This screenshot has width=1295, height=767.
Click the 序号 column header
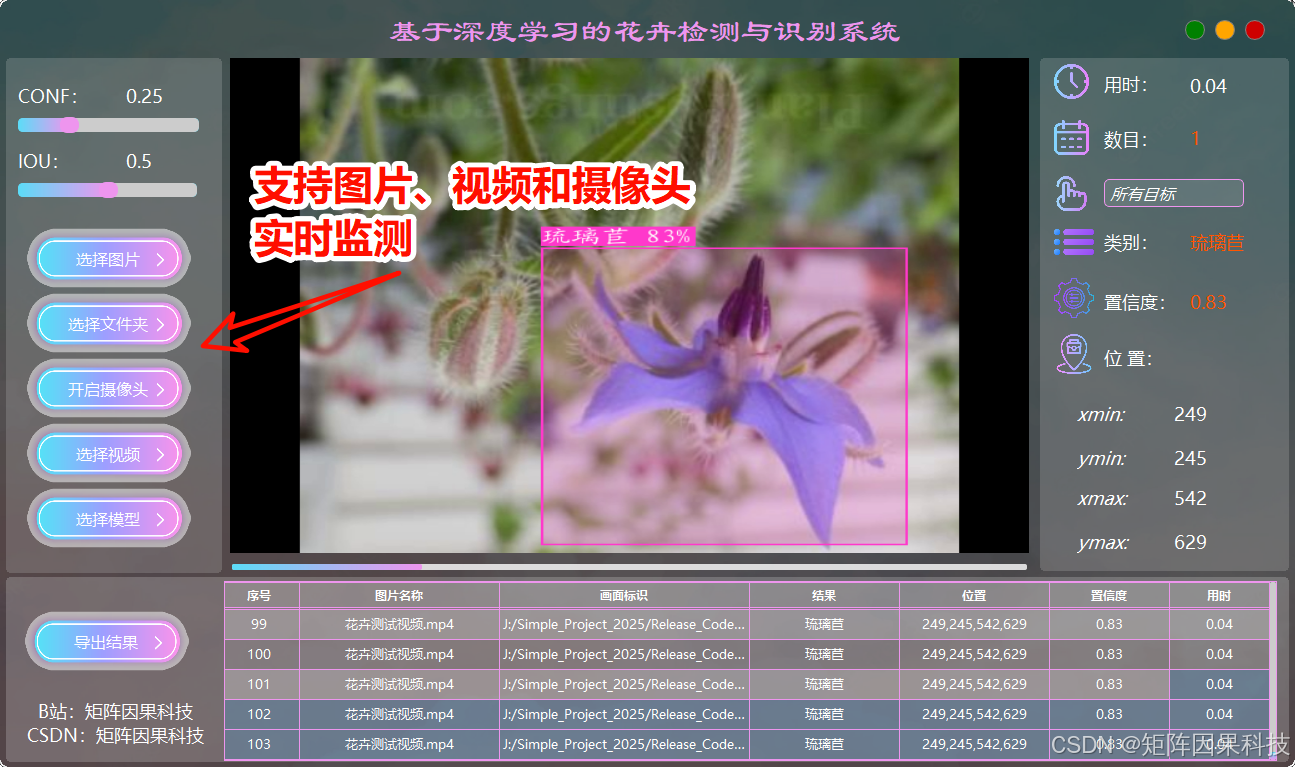[x=259, y=595]
